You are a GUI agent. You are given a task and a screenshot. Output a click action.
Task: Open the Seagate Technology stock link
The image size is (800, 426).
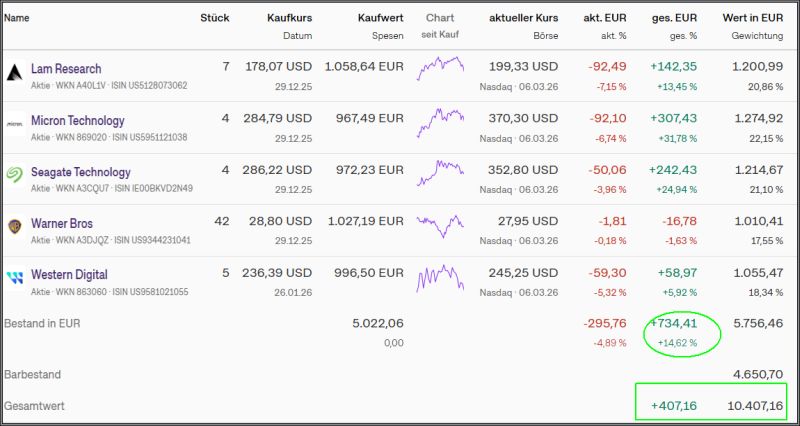click(x=81, y=172)
